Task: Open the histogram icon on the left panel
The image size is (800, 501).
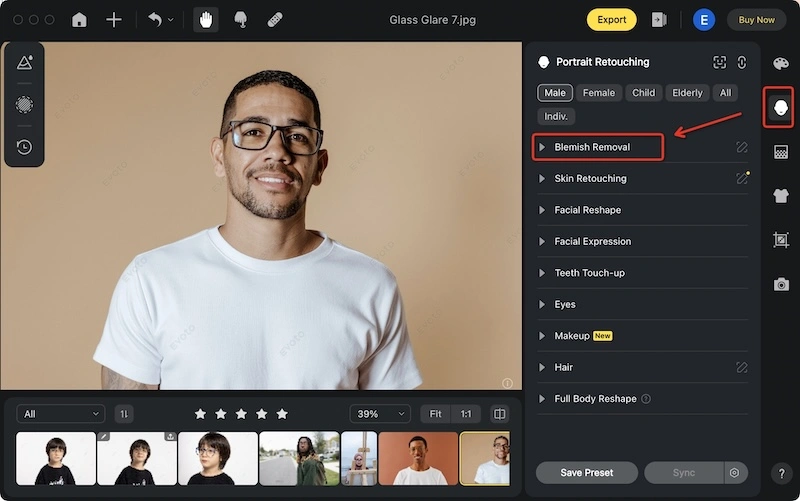Action: [24, 62]
